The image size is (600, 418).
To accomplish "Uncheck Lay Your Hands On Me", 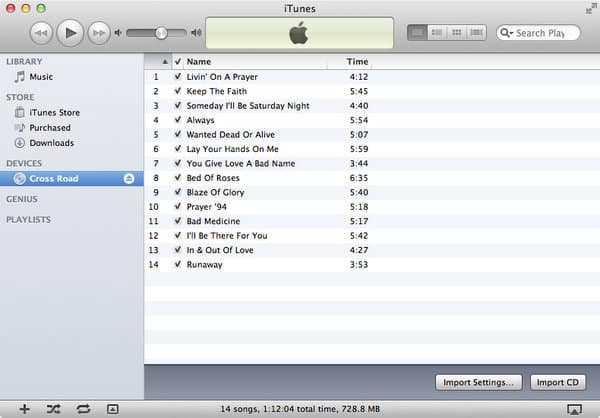I will coord(178,149).
